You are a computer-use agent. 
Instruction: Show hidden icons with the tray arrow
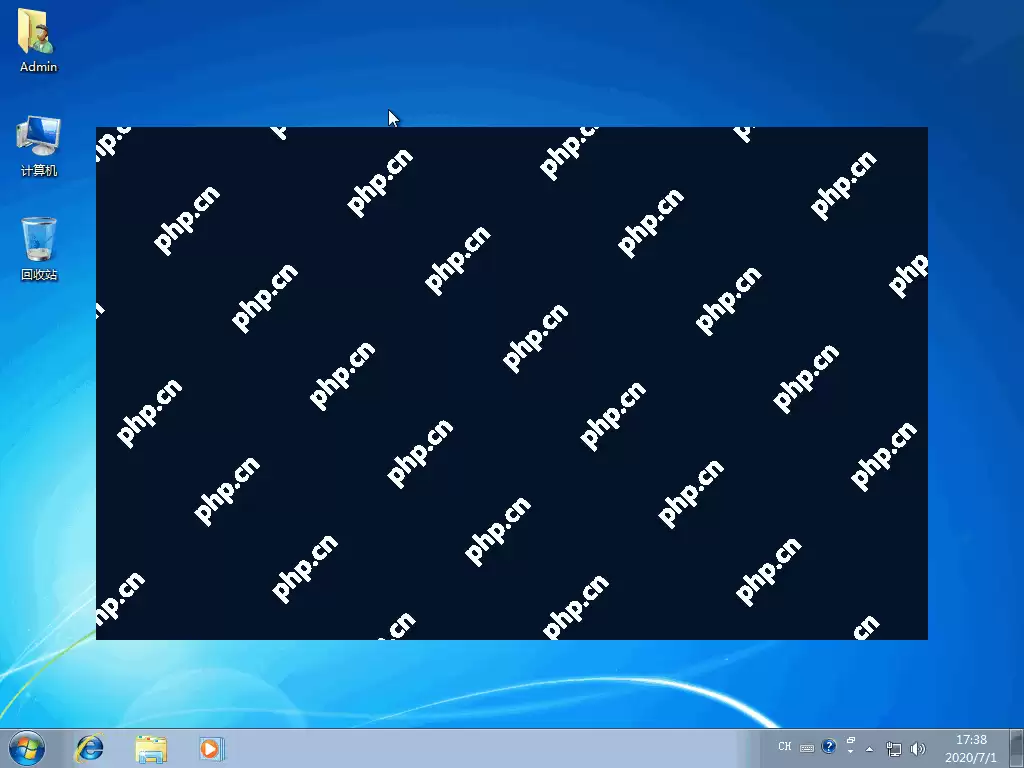pos(869,749)
